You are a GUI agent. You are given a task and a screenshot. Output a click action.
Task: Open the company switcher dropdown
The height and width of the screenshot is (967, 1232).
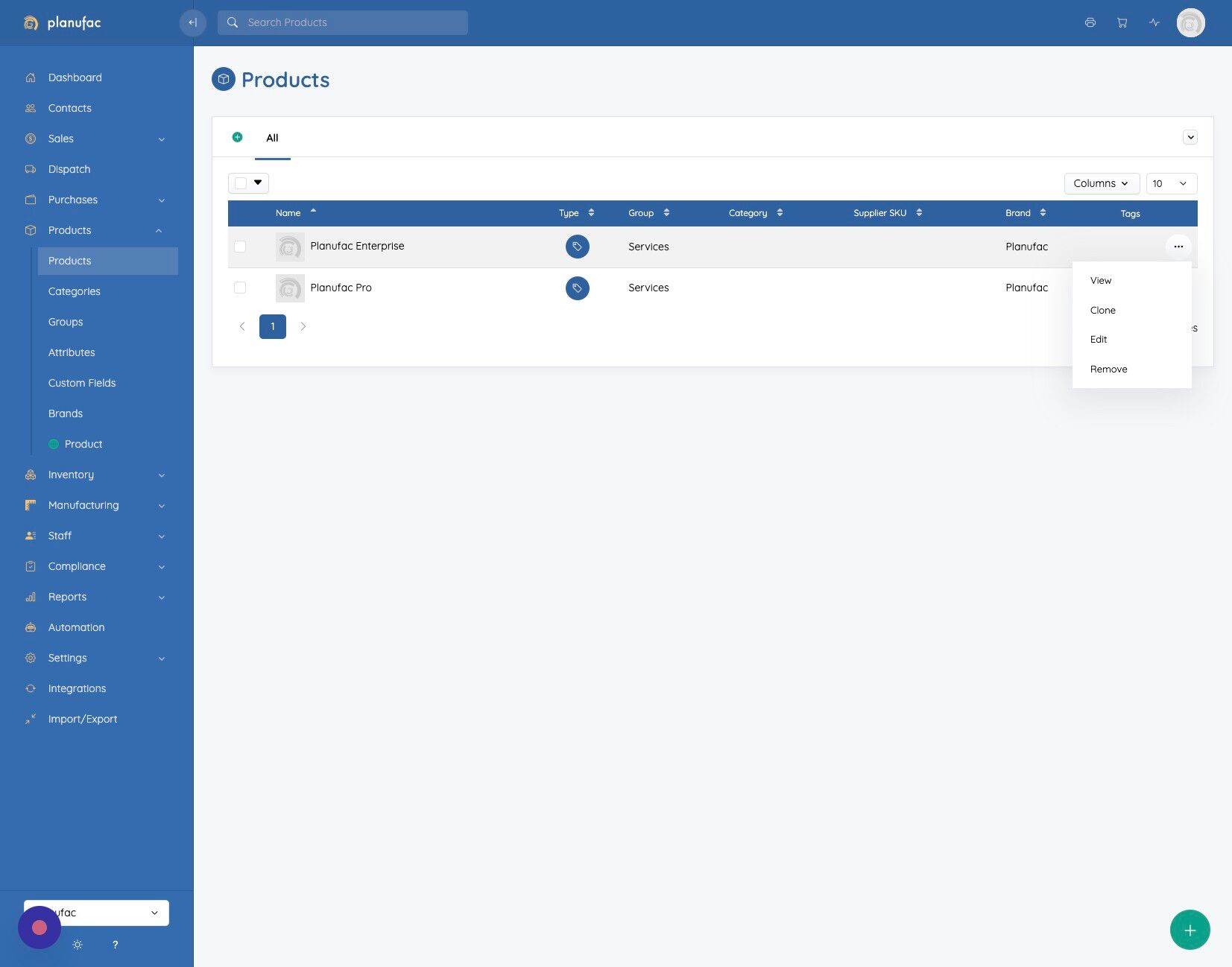tap(97, 913)
